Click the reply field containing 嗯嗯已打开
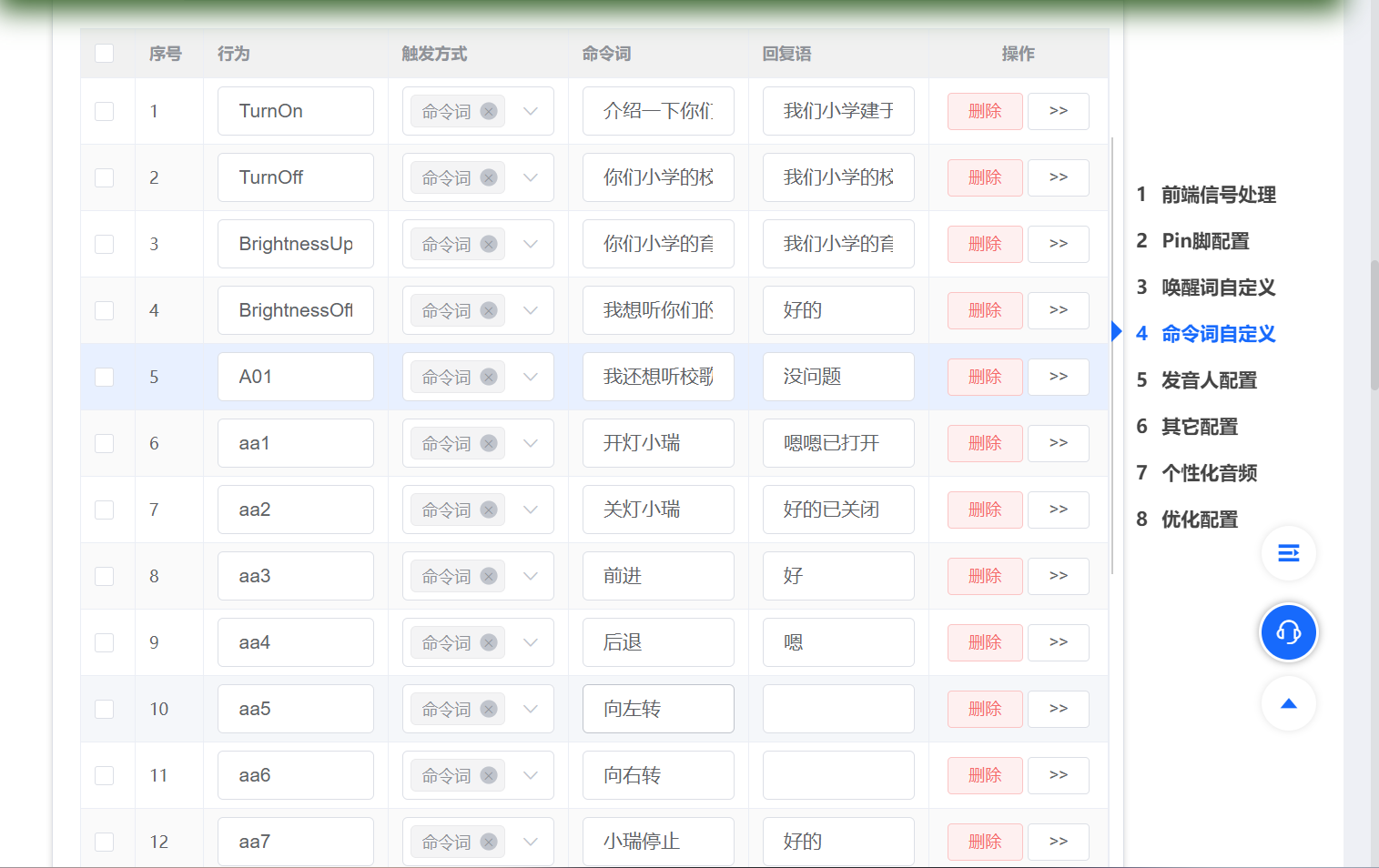Viewport: 1379px width, 868px height. (x=838, y=443)
